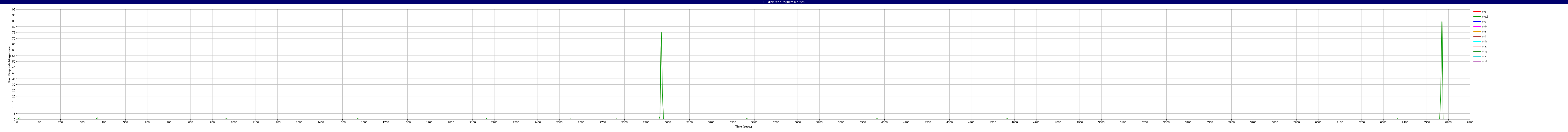Image resolution: width=1568 pixels, height=132 pixels.
Task: Select the sdg legend label
Action: click(x=1484, y=51)
